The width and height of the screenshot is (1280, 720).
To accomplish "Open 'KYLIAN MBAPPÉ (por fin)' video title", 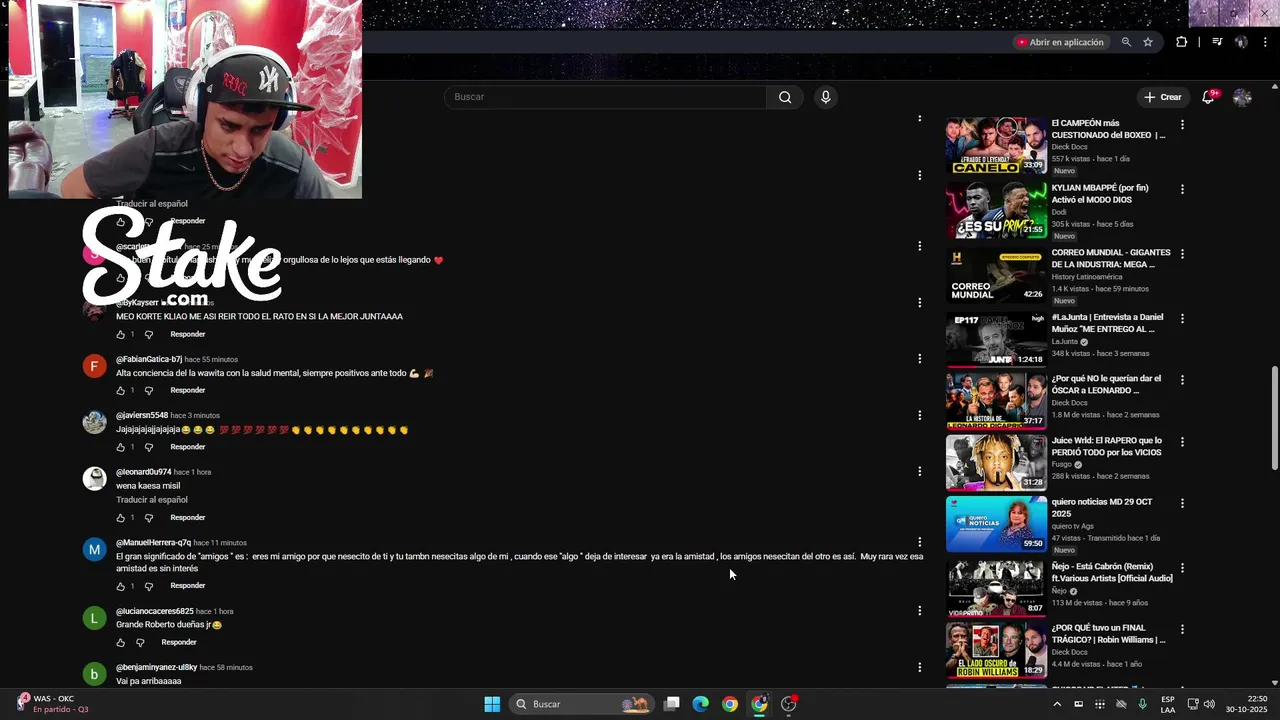I will tap(1100, 194).
